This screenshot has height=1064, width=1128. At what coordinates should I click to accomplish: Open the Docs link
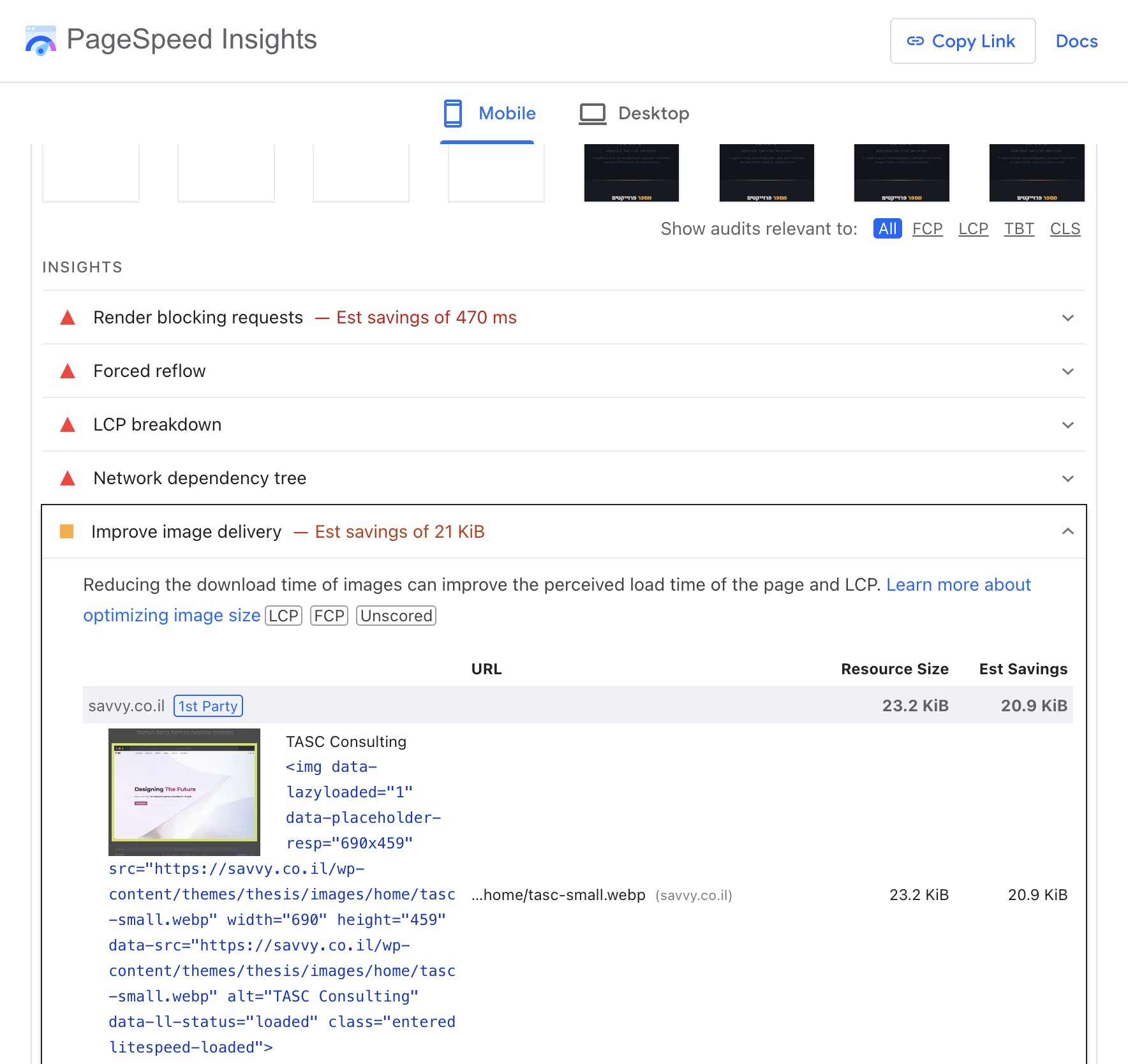coord(1076,41)
